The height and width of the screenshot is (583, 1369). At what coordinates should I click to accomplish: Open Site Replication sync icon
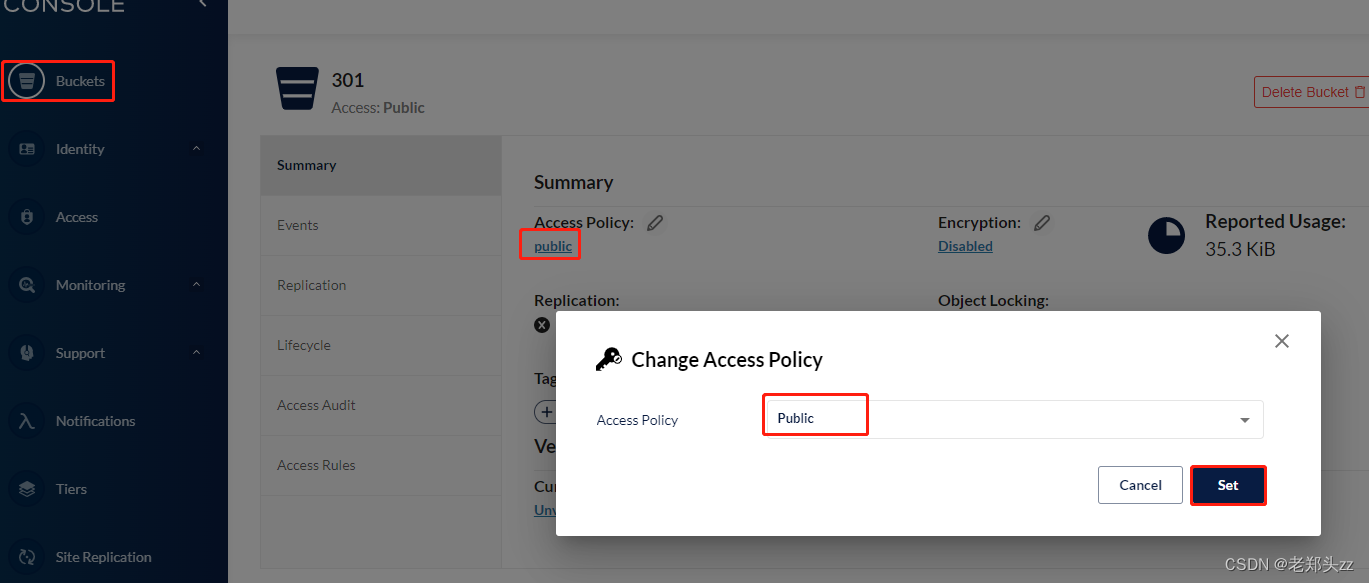click(x=27, y=557)
